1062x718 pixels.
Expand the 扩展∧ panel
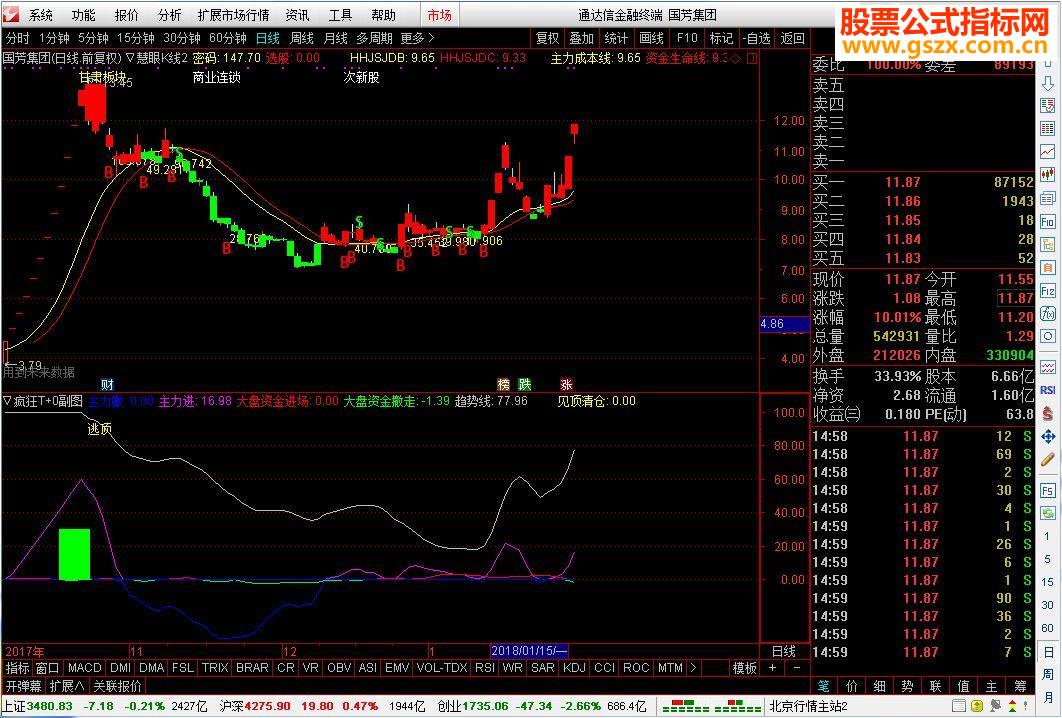point(66,687)
